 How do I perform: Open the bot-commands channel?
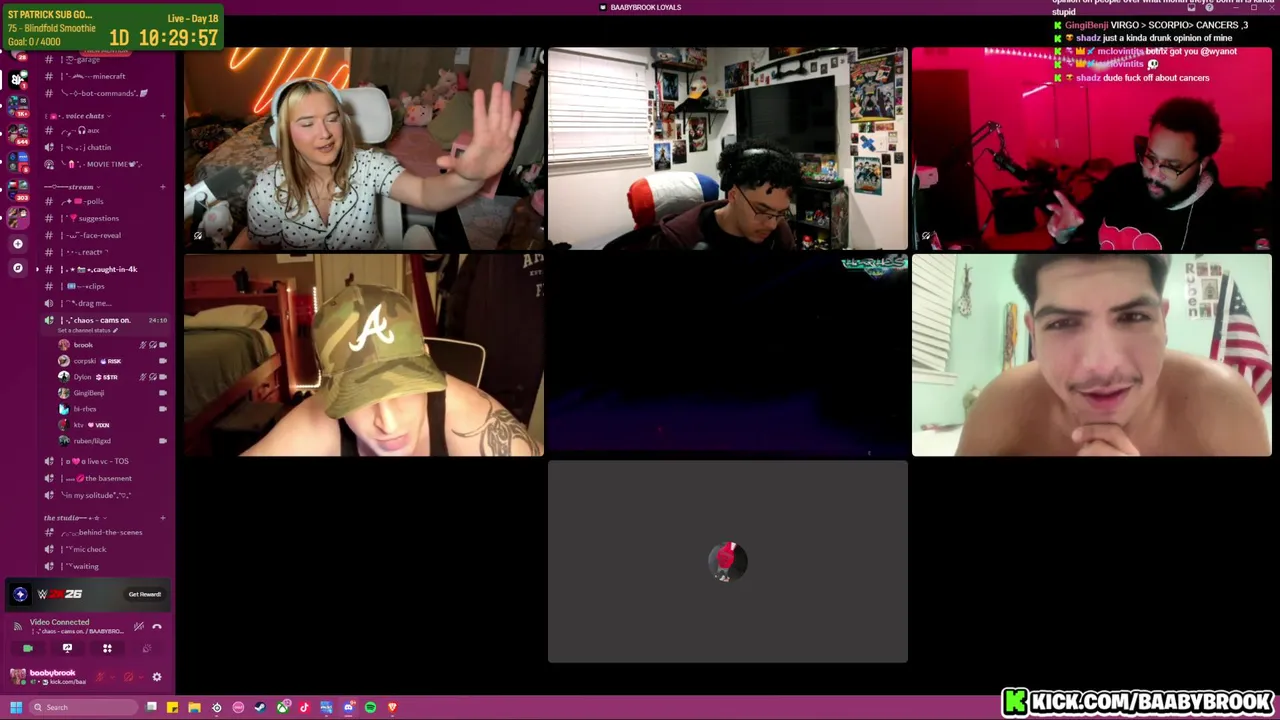coord(105,93)
